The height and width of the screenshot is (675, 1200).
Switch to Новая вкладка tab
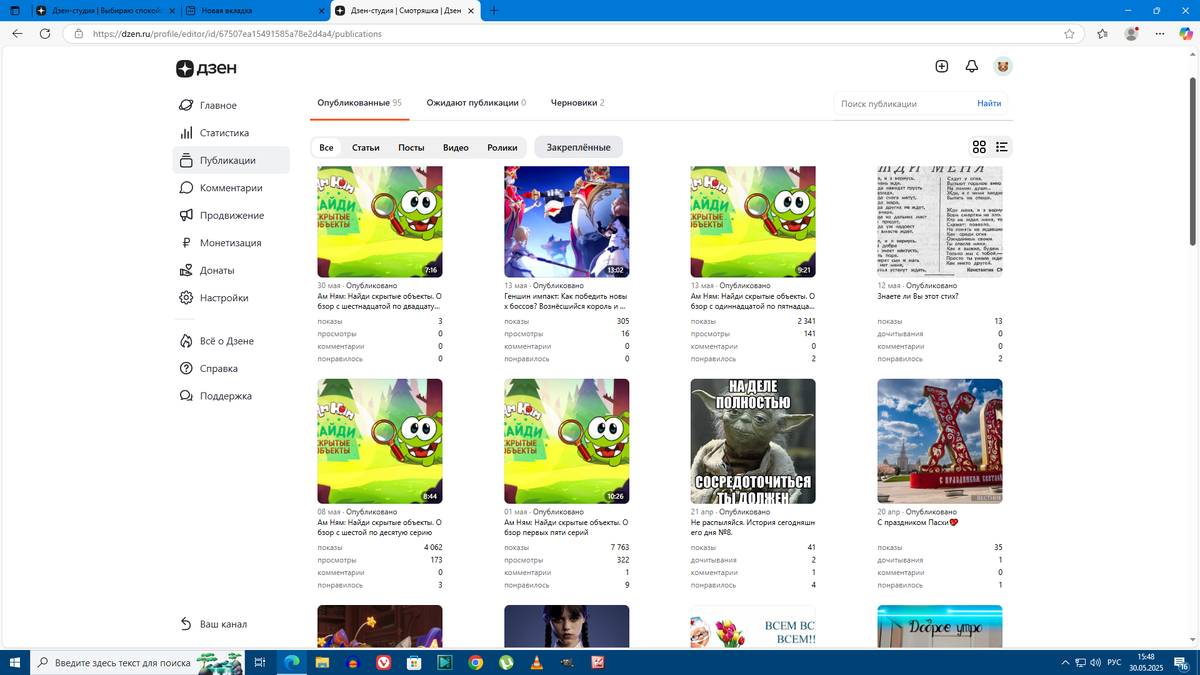click(256, 10)
